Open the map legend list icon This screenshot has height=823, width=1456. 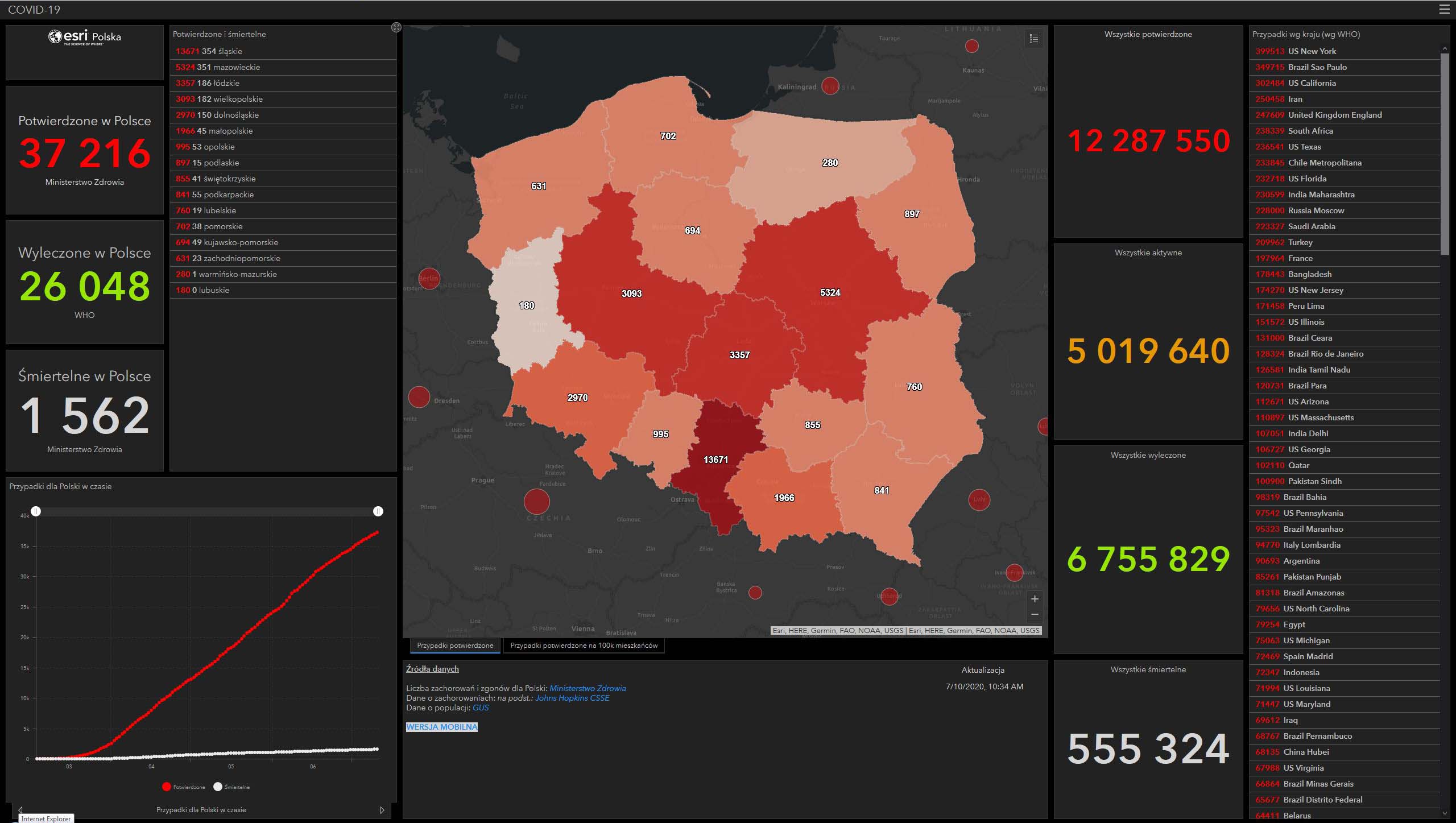click(1034, 38)
